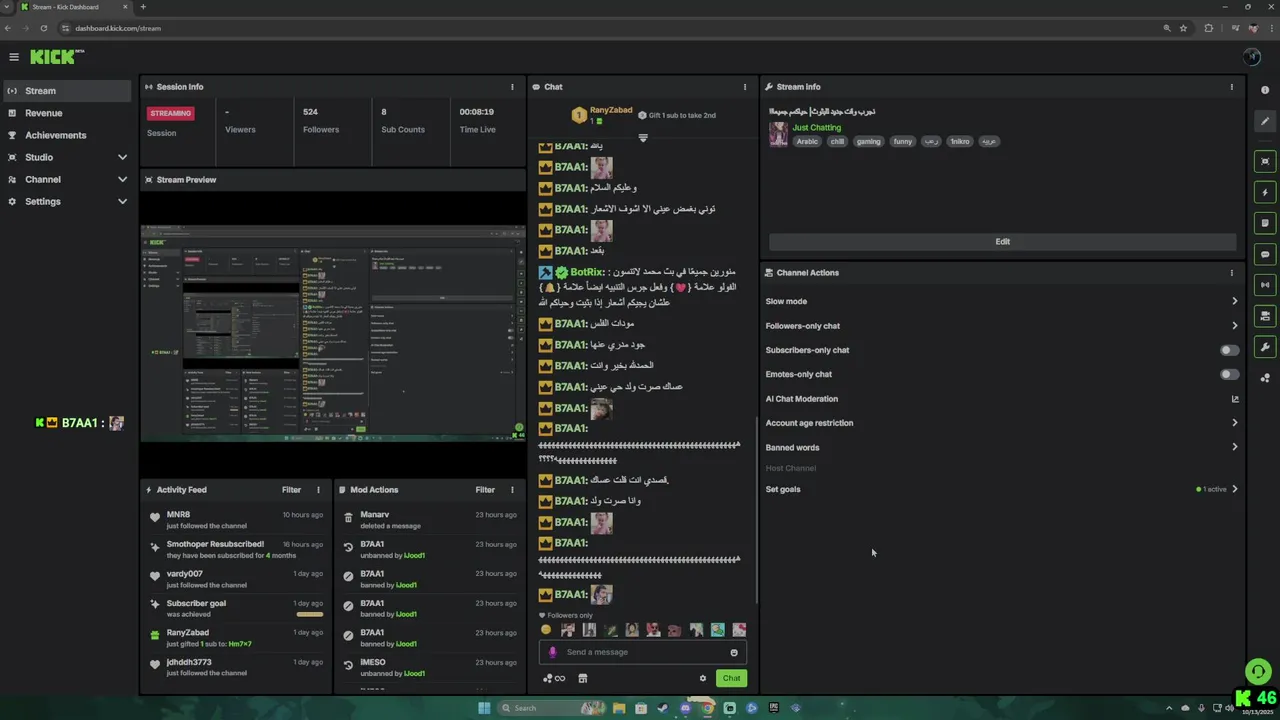Open Chat panel three-dot menu
The height and width of the screenshot is (720, 1280).
pyautogui.click(x=744, y=87)
